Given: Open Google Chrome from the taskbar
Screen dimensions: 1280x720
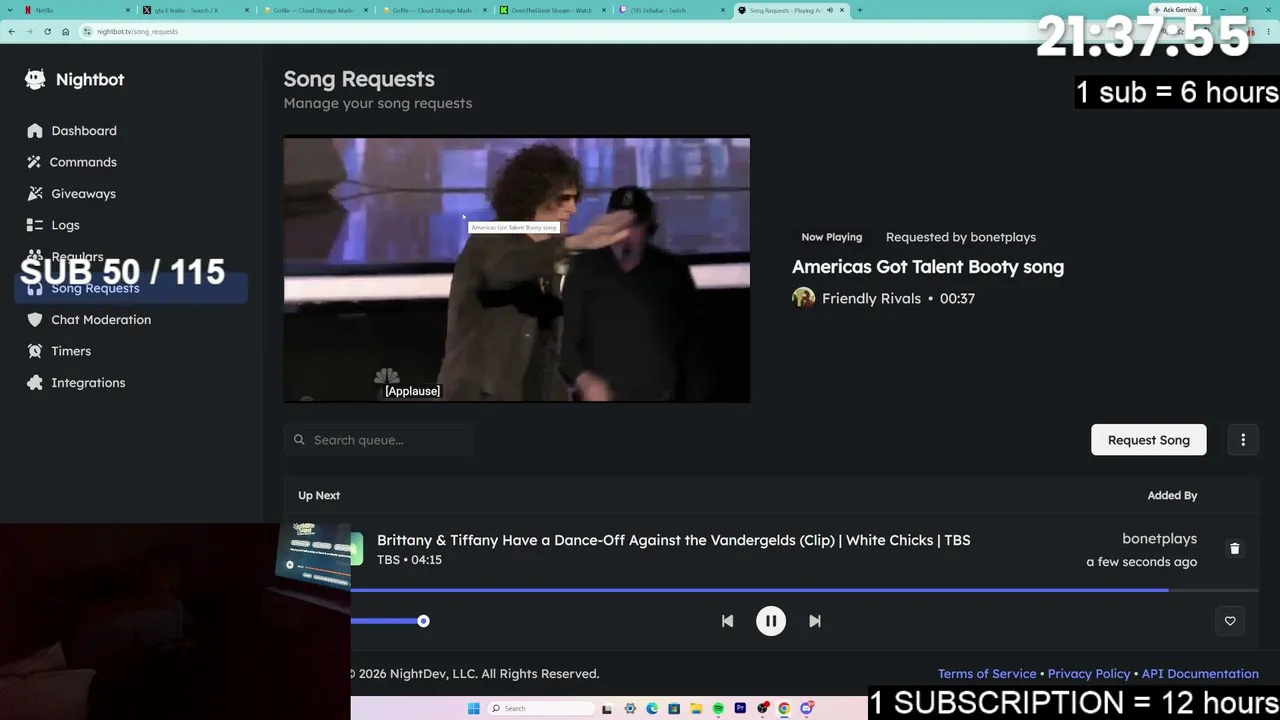Looking at the screenshot, I should [x=784, y=709].
